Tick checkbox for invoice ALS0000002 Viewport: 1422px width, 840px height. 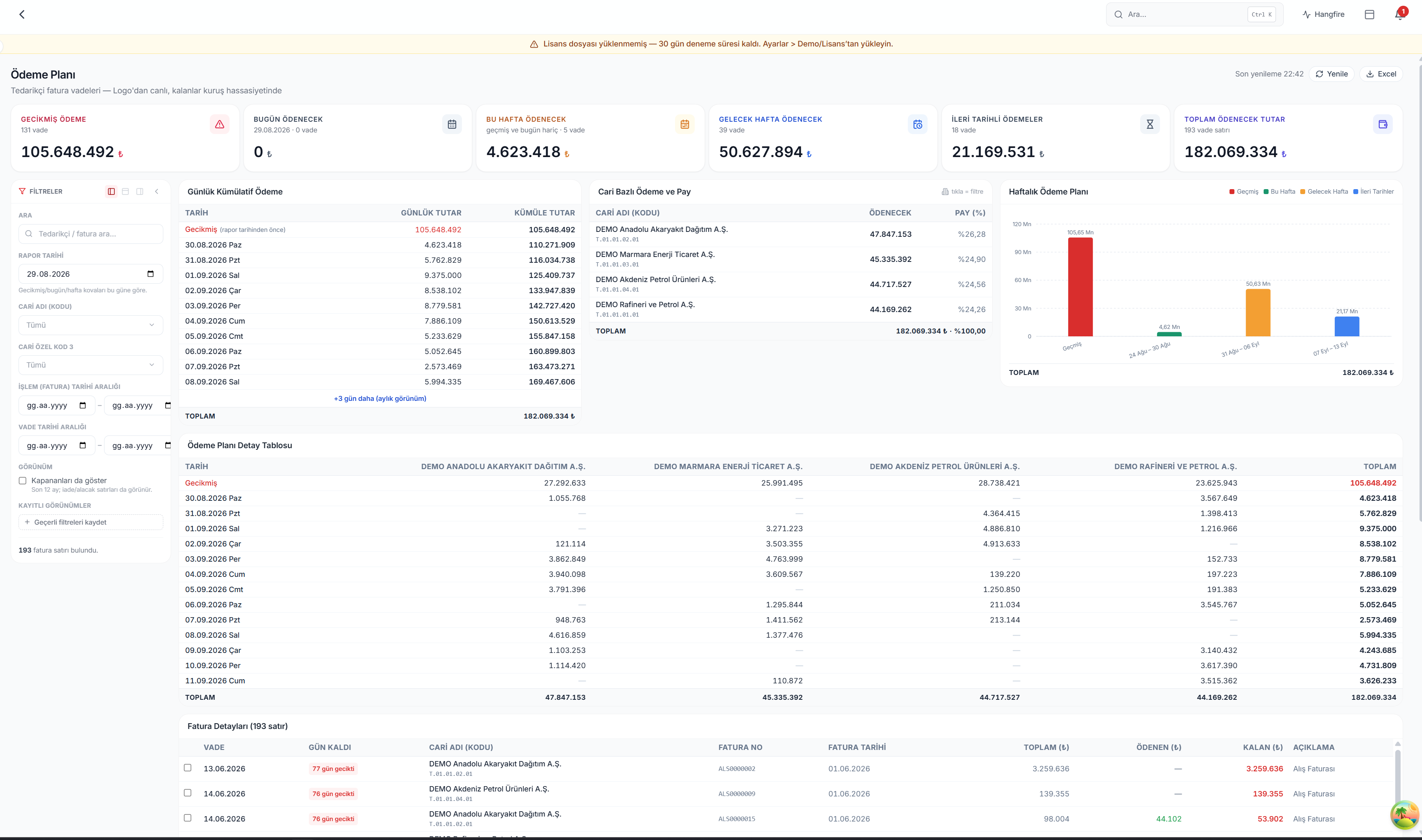[x=188, y=768]
